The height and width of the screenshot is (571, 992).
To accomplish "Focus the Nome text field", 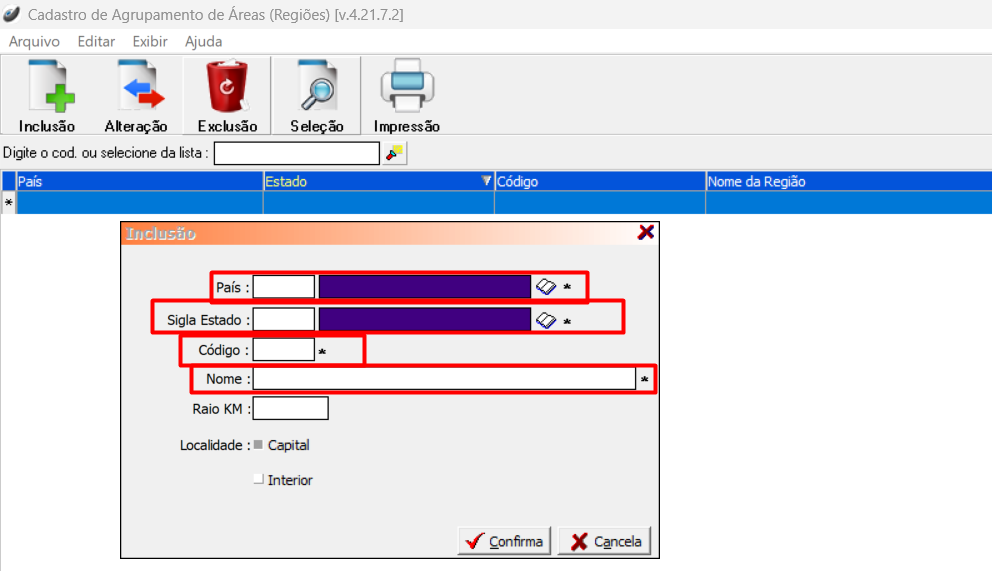I will pos(443,379).
